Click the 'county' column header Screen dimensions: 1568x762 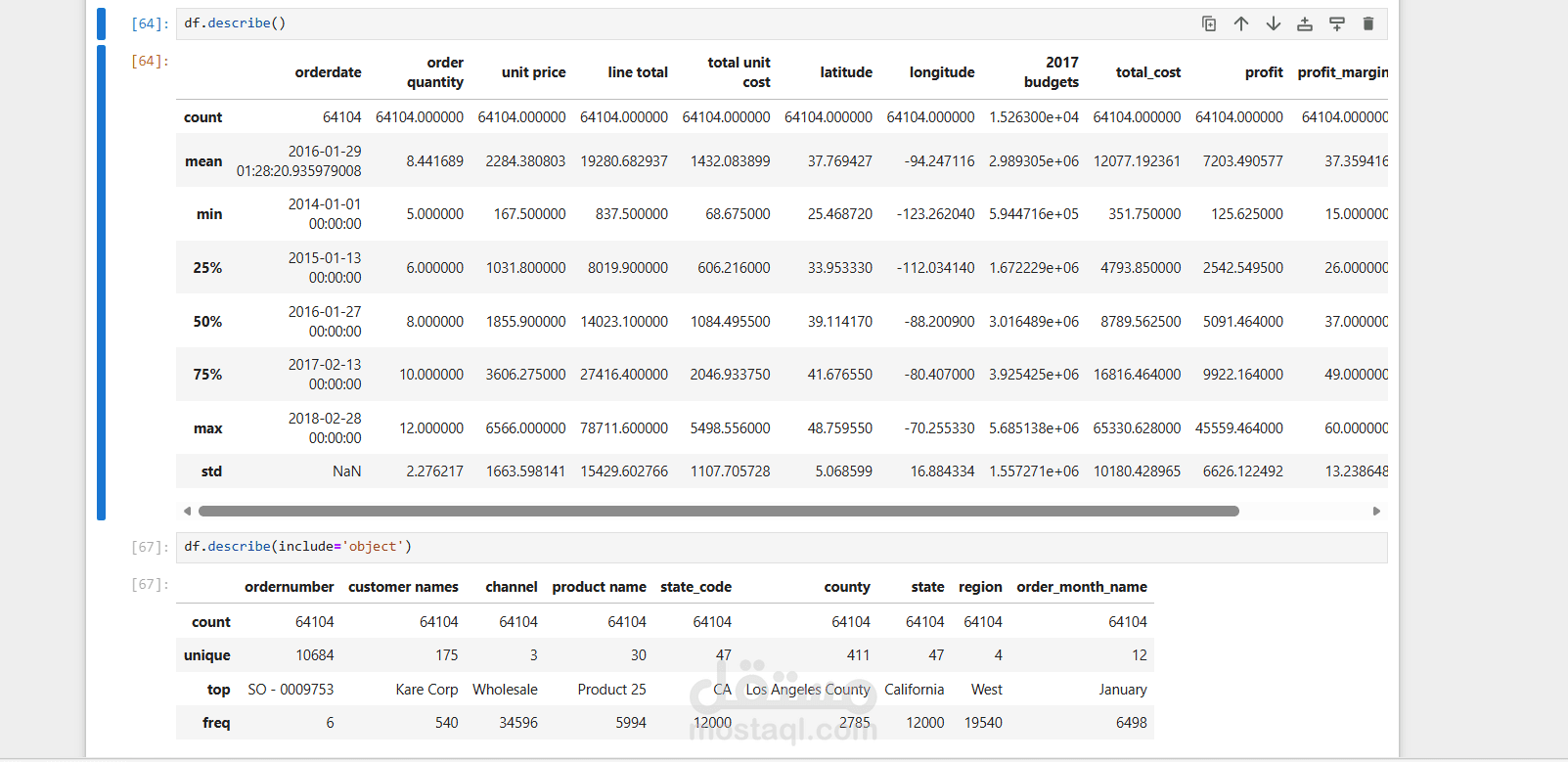[x=847, y=587]
